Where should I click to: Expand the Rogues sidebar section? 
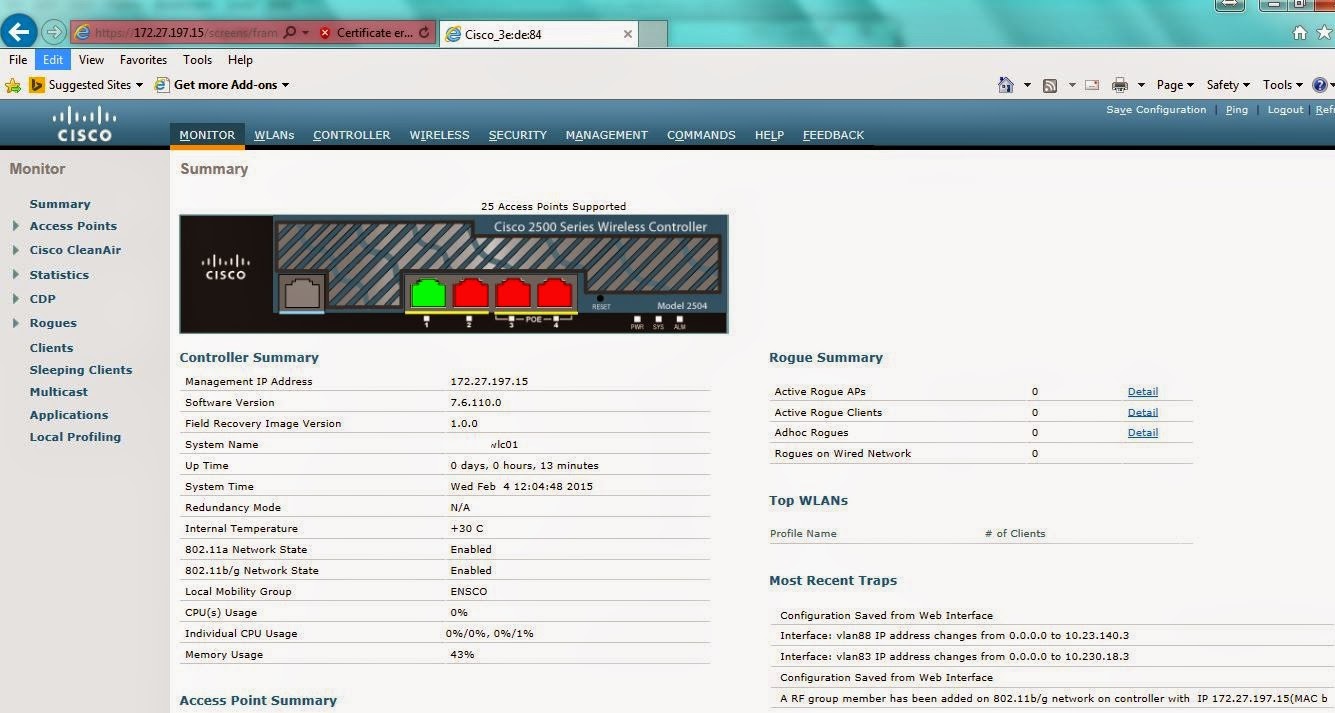pyautogui.click(x=15, y=323)
